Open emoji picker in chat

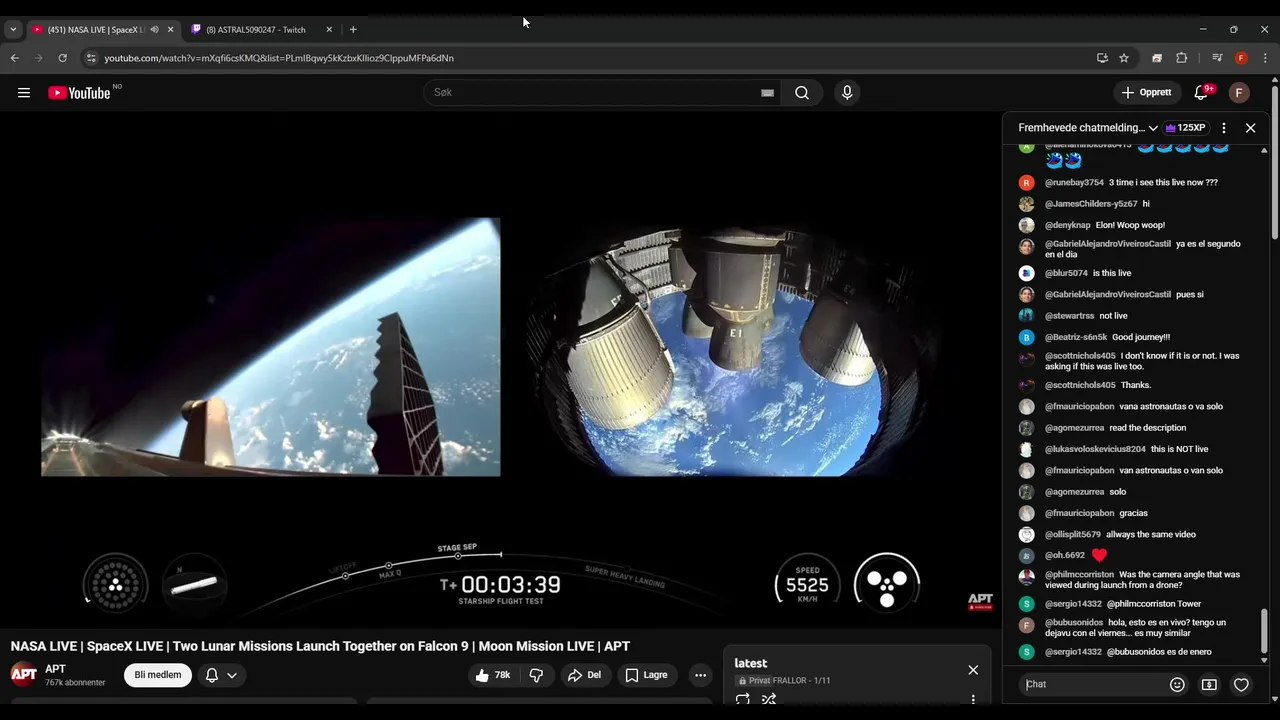[1177, 685]
